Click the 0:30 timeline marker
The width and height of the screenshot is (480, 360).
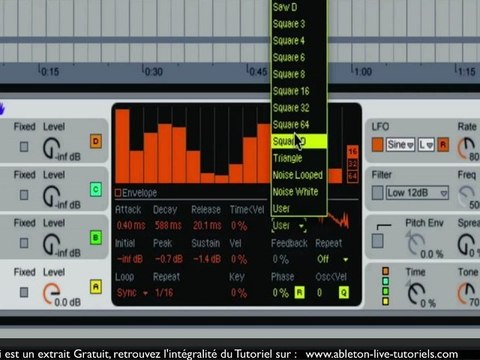[x=152, y=71]
